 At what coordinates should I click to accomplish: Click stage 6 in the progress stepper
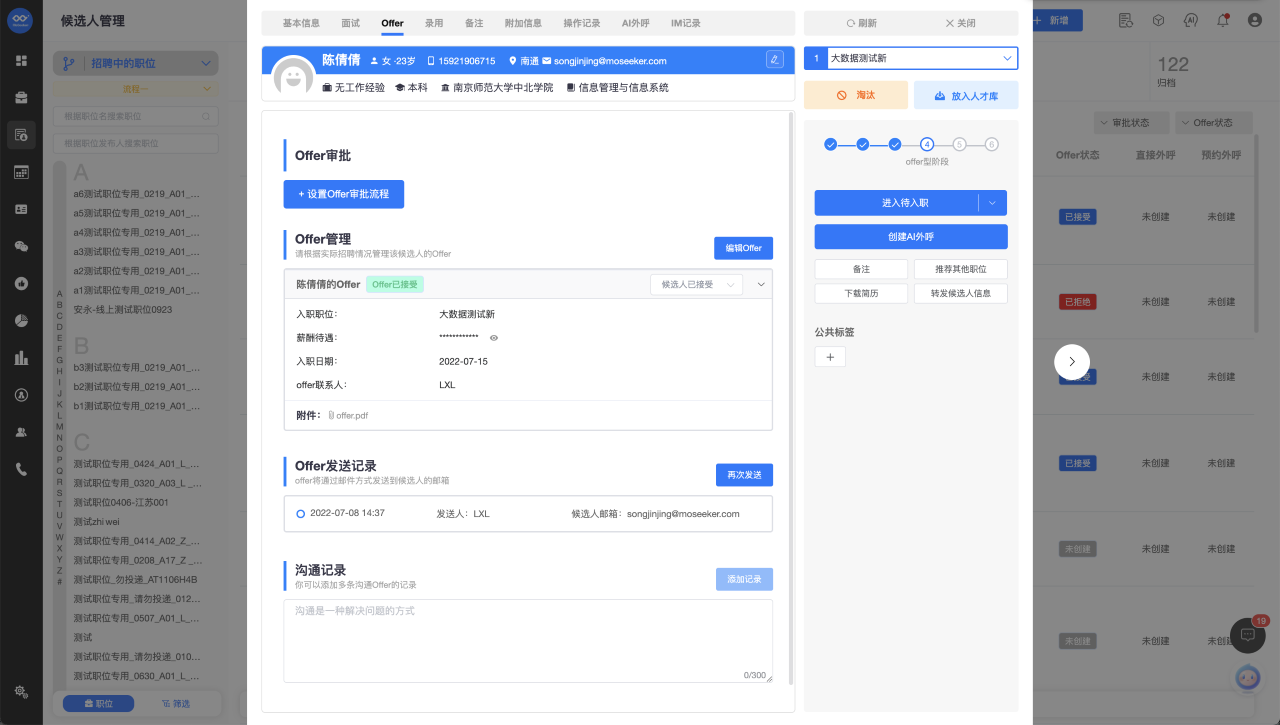(x=992, y=144)
